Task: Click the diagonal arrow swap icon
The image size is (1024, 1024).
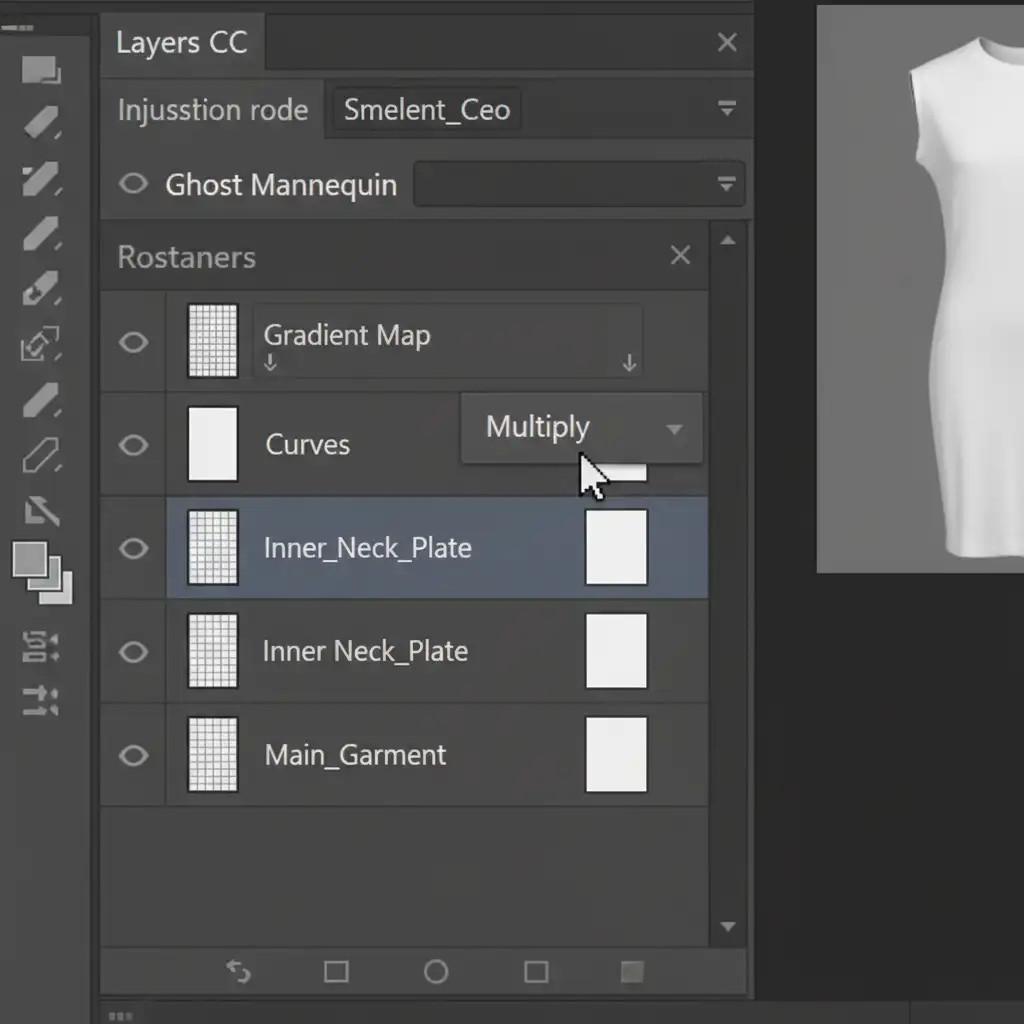Action: pos(41,511)
